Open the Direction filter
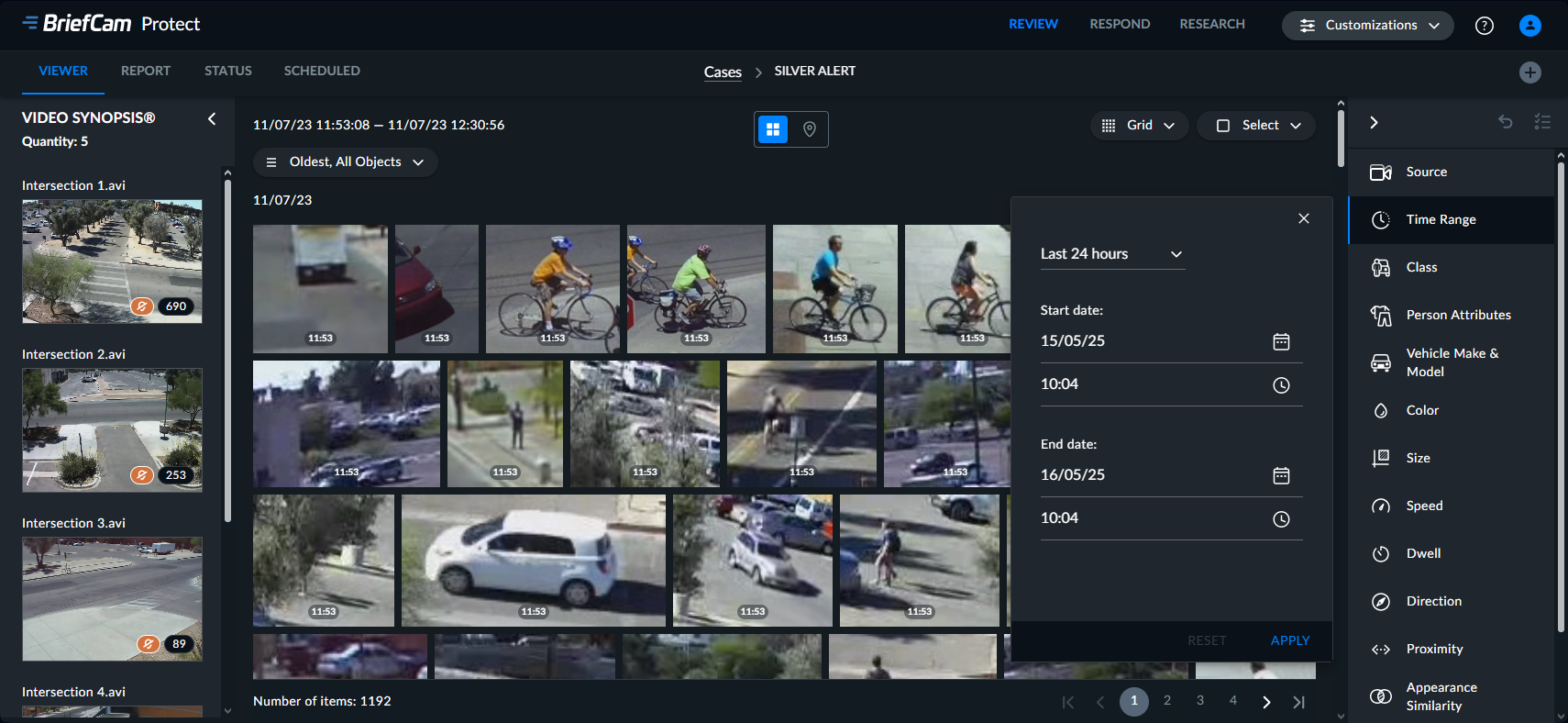The width and height of the screenshot is (1568, 723). pyautogui.click(x=1433, y=602)
